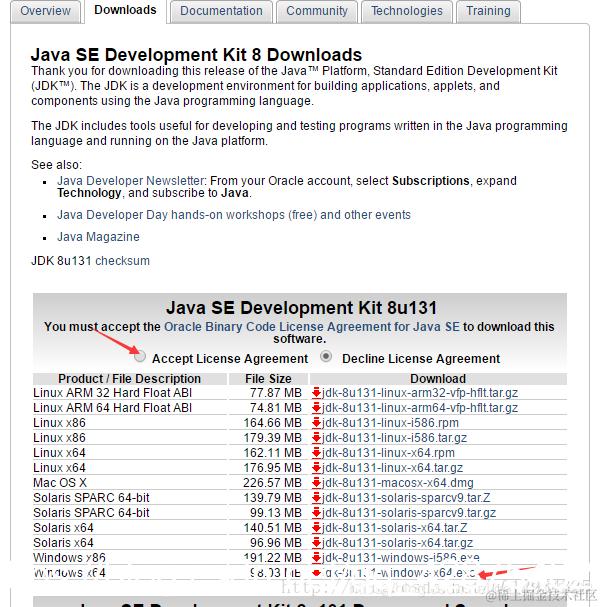Click download icon for jdk-8u131-linux-arm32-vfp-hflt.tar.gz
Viewport: 602px width, 607px height.
pyautogui.click(x=316, y=393)
